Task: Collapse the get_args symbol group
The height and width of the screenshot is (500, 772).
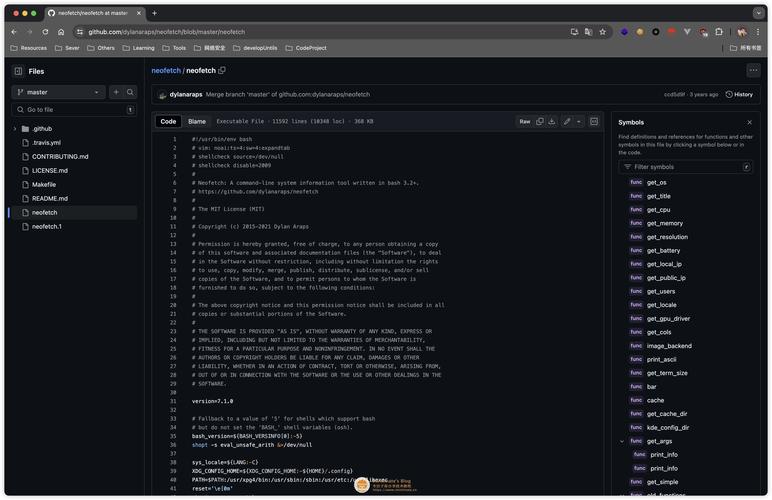Action: (x=622, y=441)
